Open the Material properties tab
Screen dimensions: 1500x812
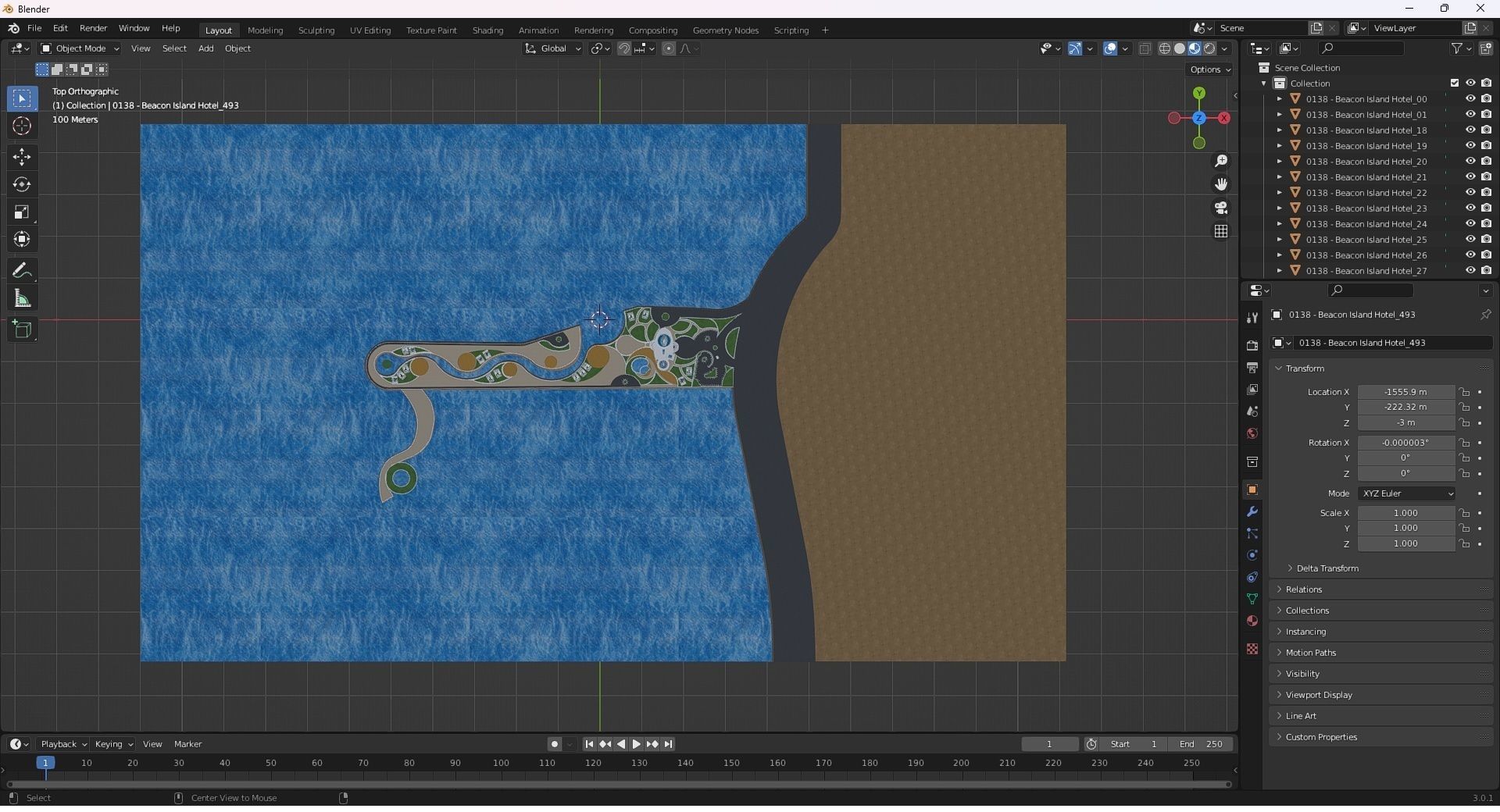(1252, 621)
